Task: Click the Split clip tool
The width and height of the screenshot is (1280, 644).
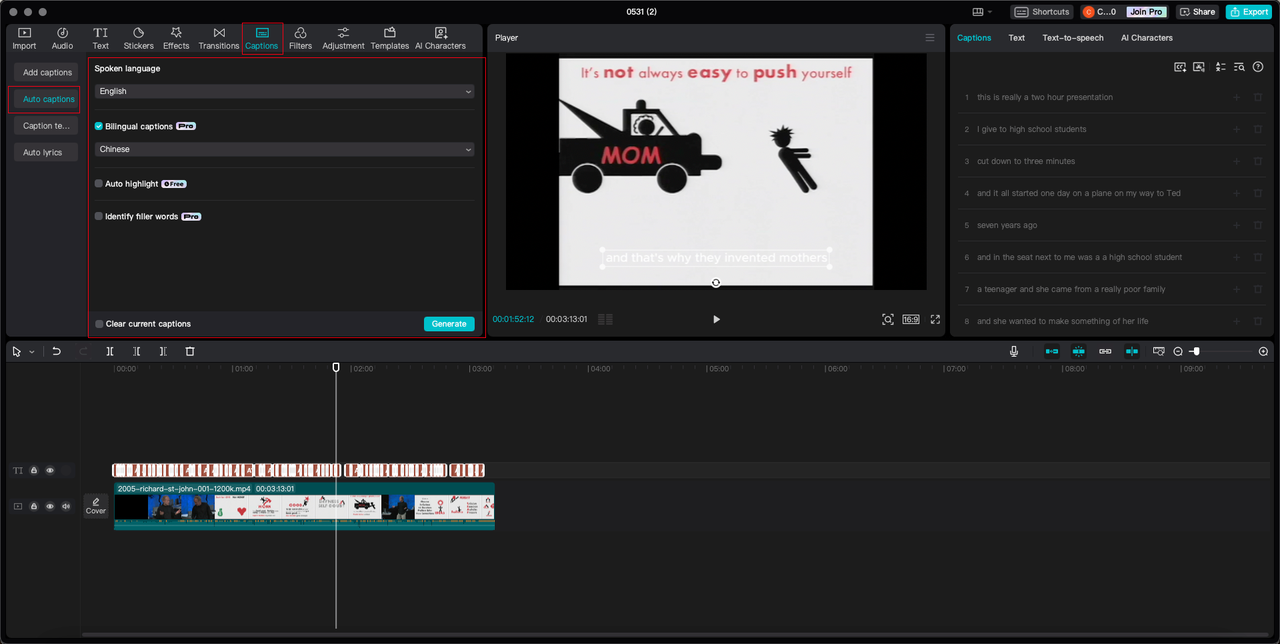Action: tap(110, 351)
